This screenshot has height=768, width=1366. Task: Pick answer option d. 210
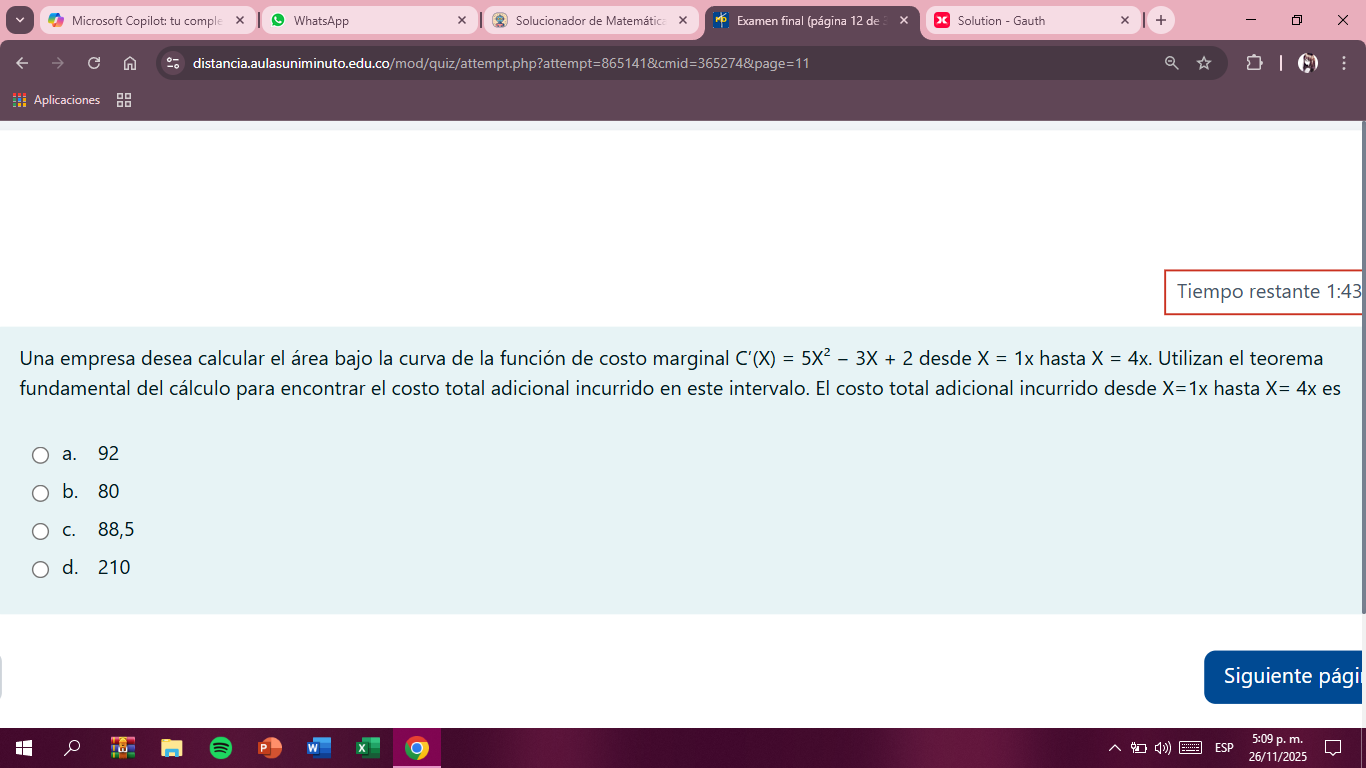[41, 569]
